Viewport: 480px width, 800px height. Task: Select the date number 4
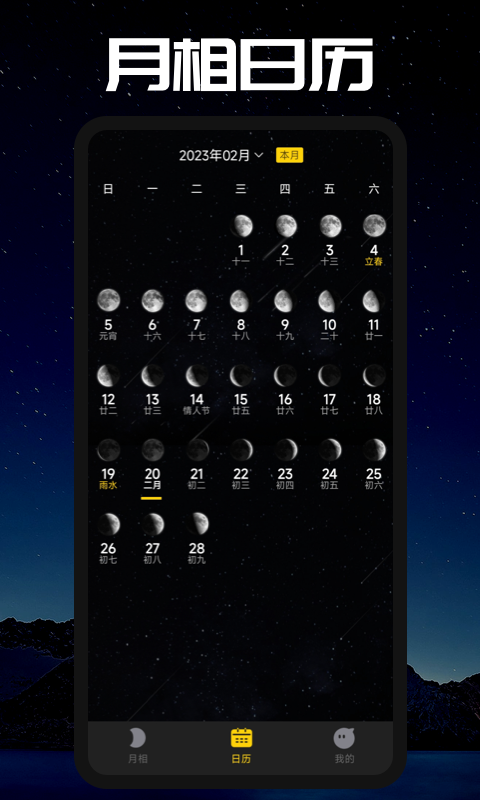pos(374,250)
